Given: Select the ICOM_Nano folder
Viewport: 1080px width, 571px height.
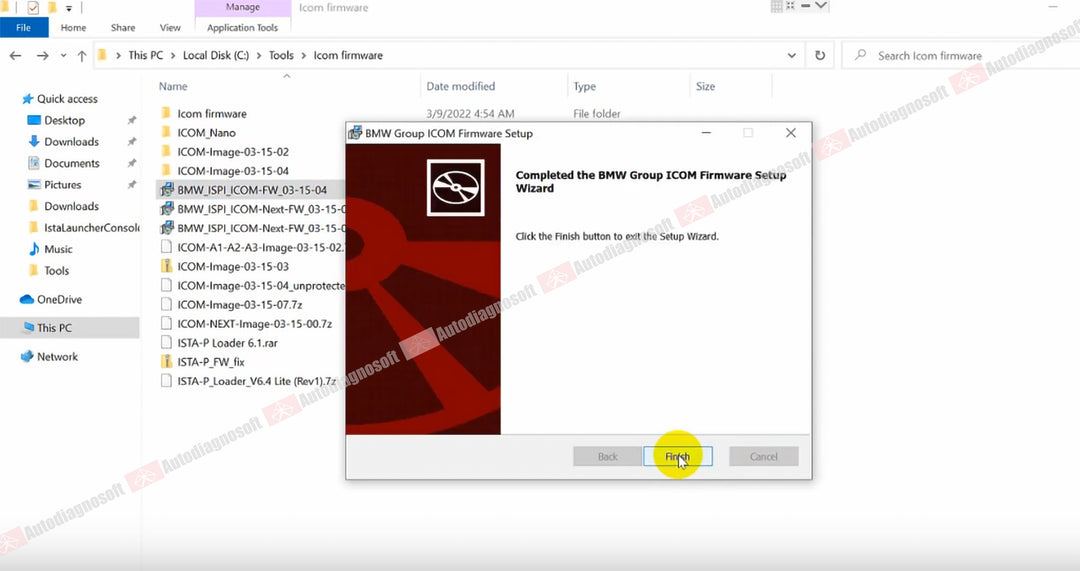Looking at the screenshot, I should point(206,133).
